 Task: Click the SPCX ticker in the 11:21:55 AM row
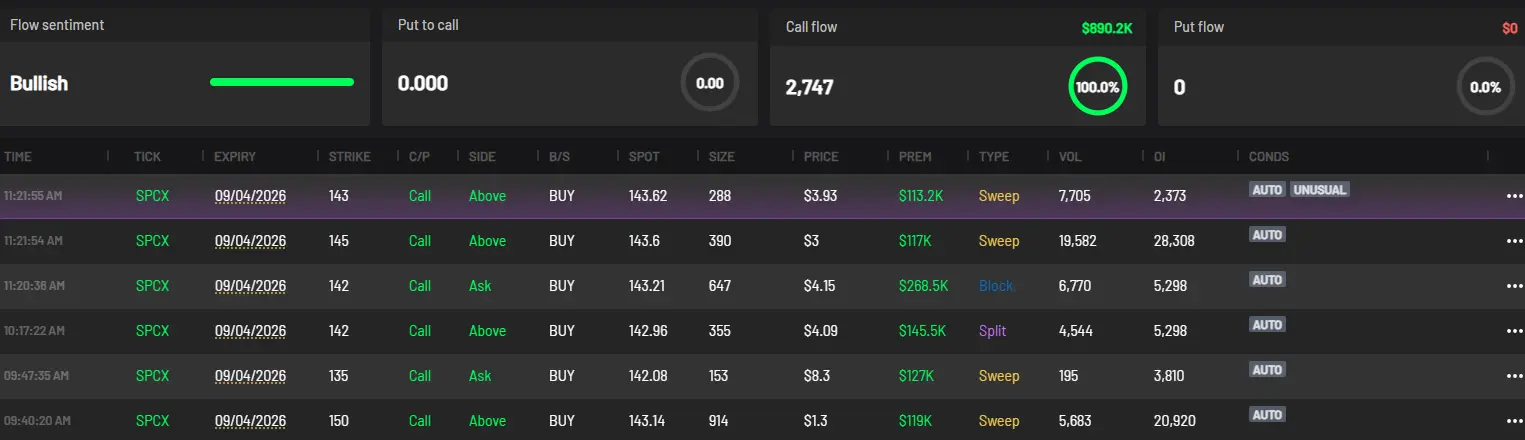152,196
